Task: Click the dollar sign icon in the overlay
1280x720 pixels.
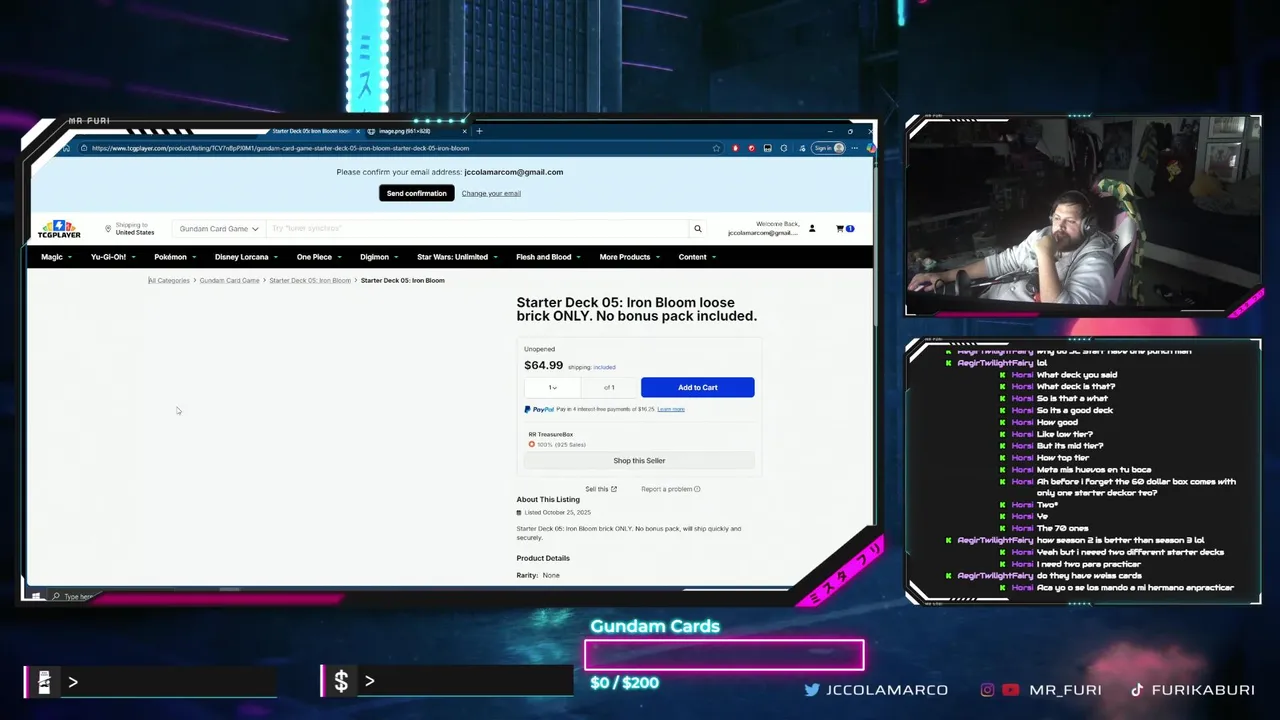Action: 341,681
